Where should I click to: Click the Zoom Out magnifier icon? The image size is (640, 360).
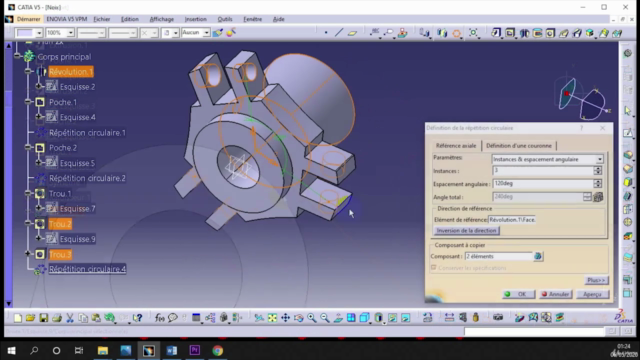325,318
